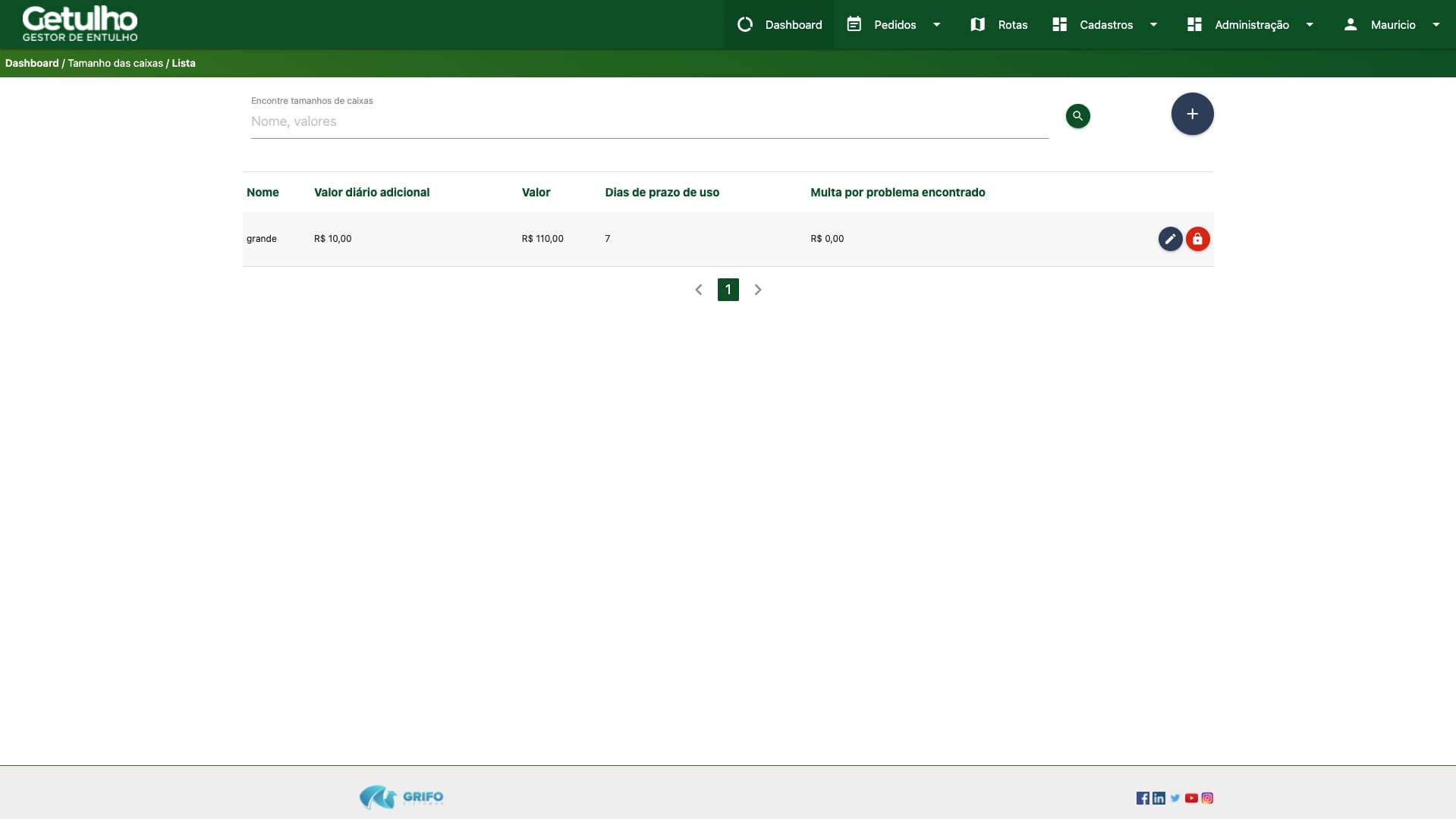
Task: Follow Tamanho das caixas breadcrumb link
Action: pyautogui.click(x=115, y=63)
